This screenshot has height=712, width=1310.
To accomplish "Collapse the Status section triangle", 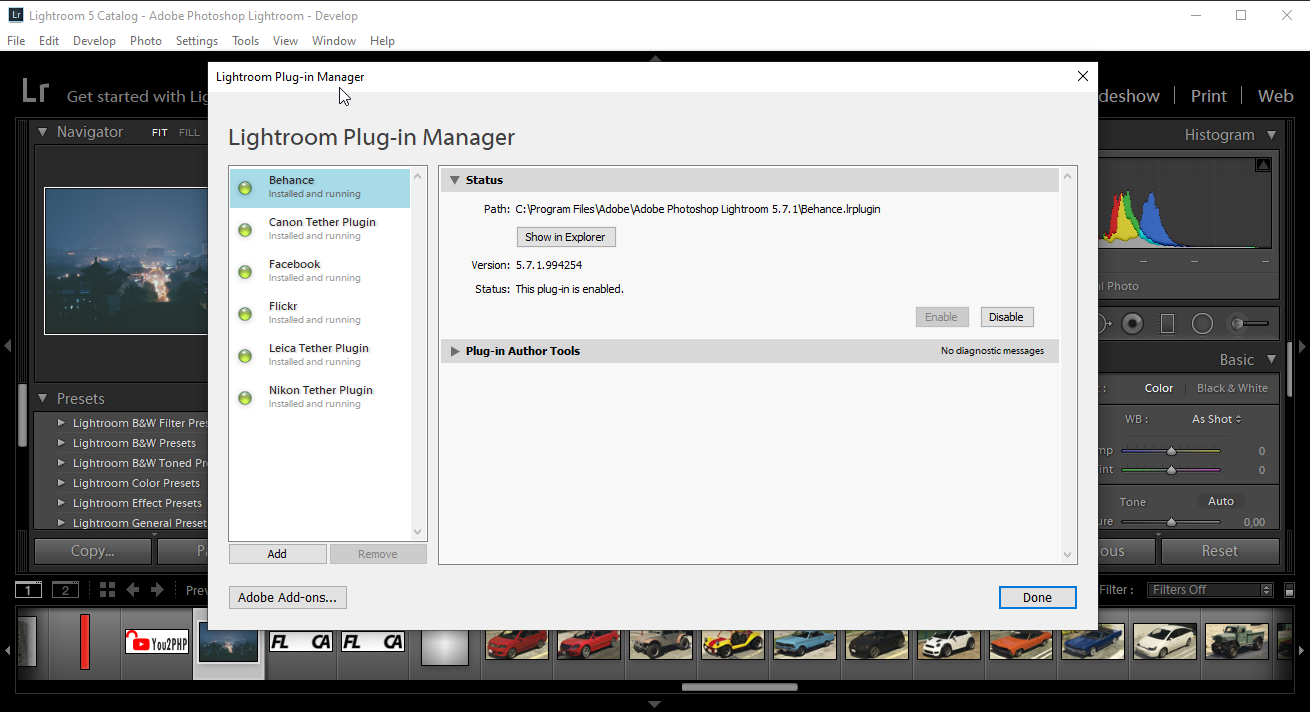I will (455, 180).
